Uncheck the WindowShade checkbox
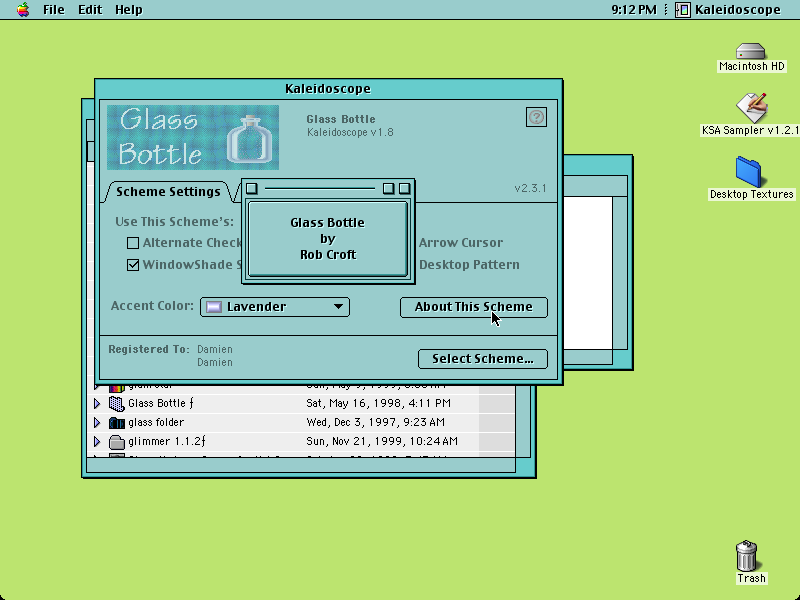Viewport: 800px width, 600px height. (x=133, y=265)
